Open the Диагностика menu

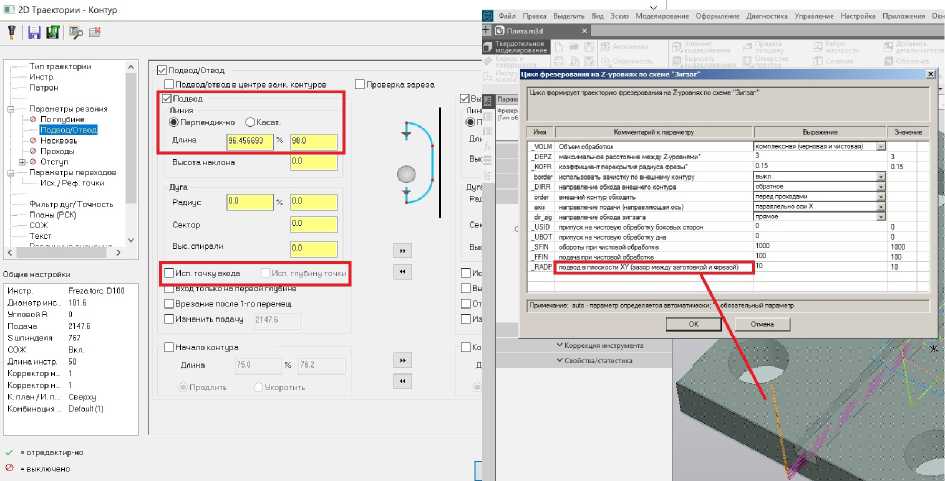[766, 17]
